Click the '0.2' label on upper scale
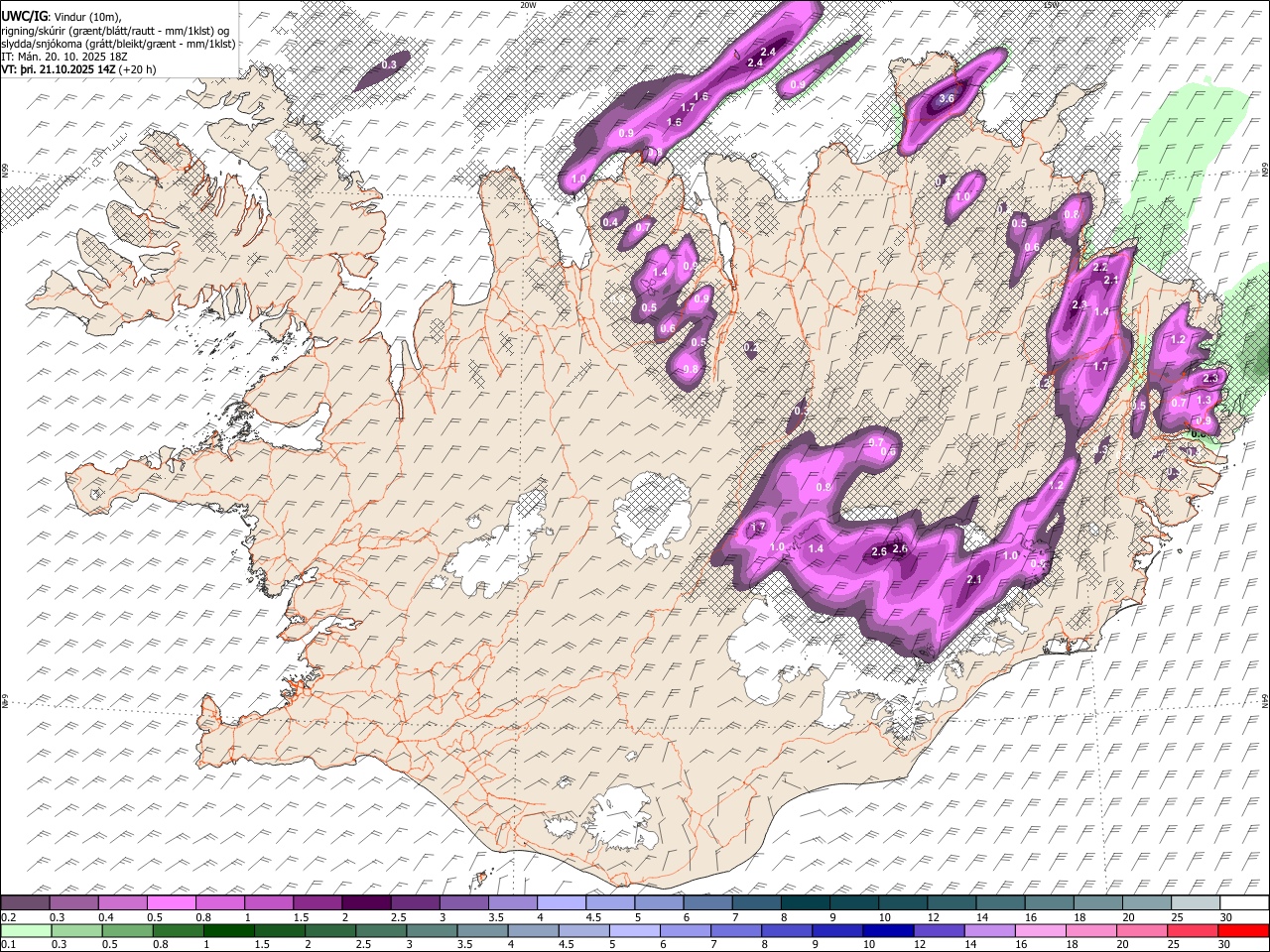Image resolution: width=1270 pixels, height=952 pixels. click(7, 917)
